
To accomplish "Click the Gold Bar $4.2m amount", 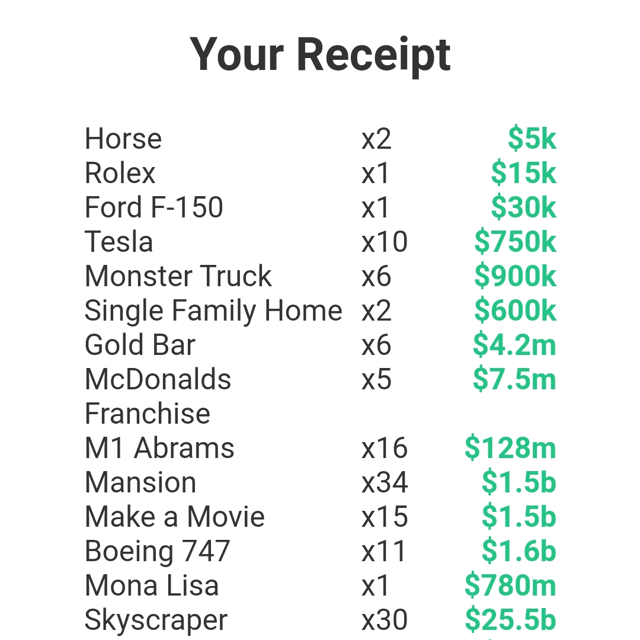I will 514,345.
